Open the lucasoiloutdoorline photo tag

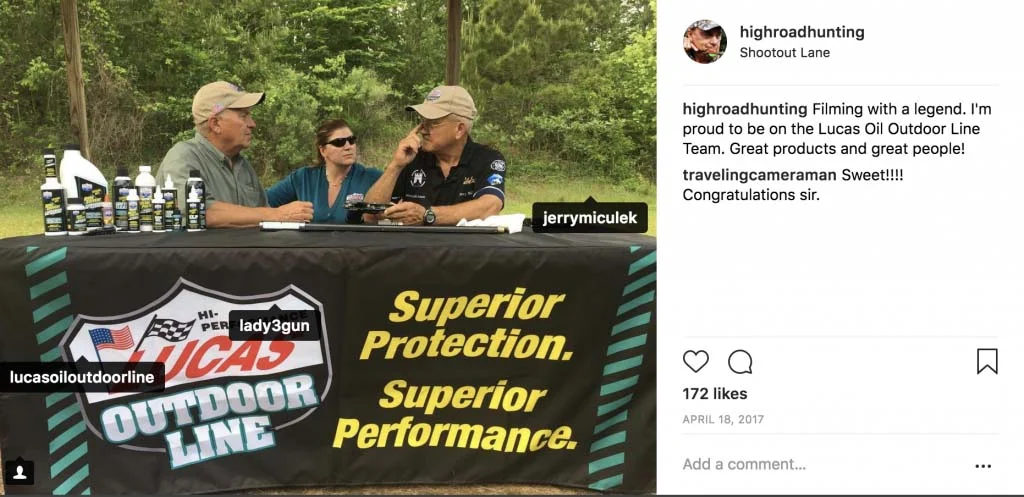click(82, 377)
